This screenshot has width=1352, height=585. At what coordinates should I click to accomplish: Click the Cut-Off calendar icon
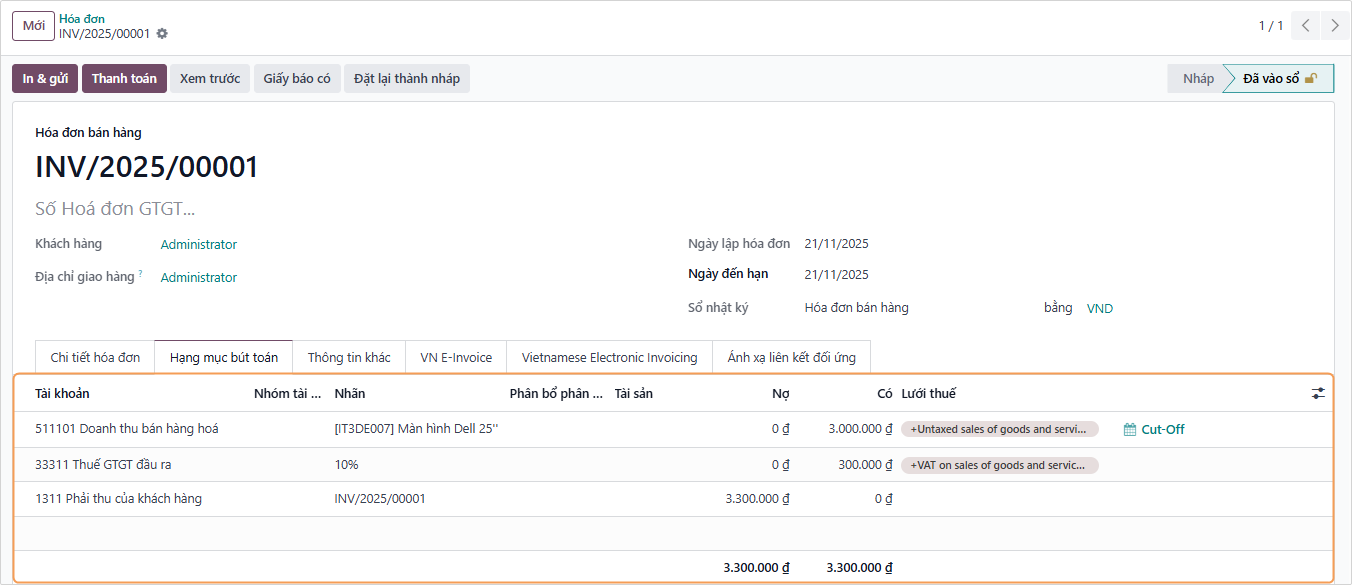pos(1130,430)
